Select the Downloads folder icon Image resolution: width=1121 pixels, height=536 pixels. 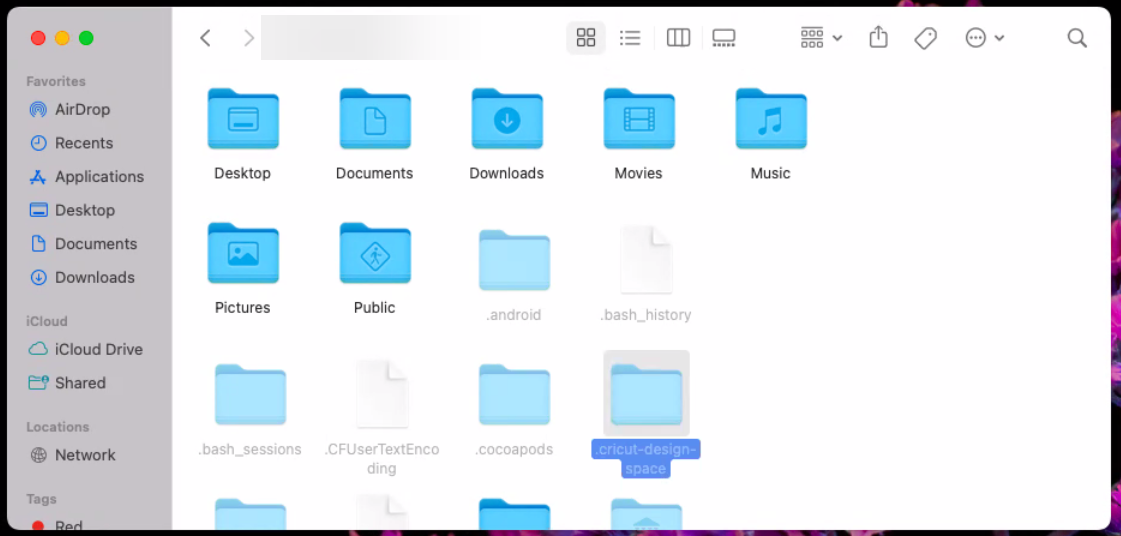[507, 120]
